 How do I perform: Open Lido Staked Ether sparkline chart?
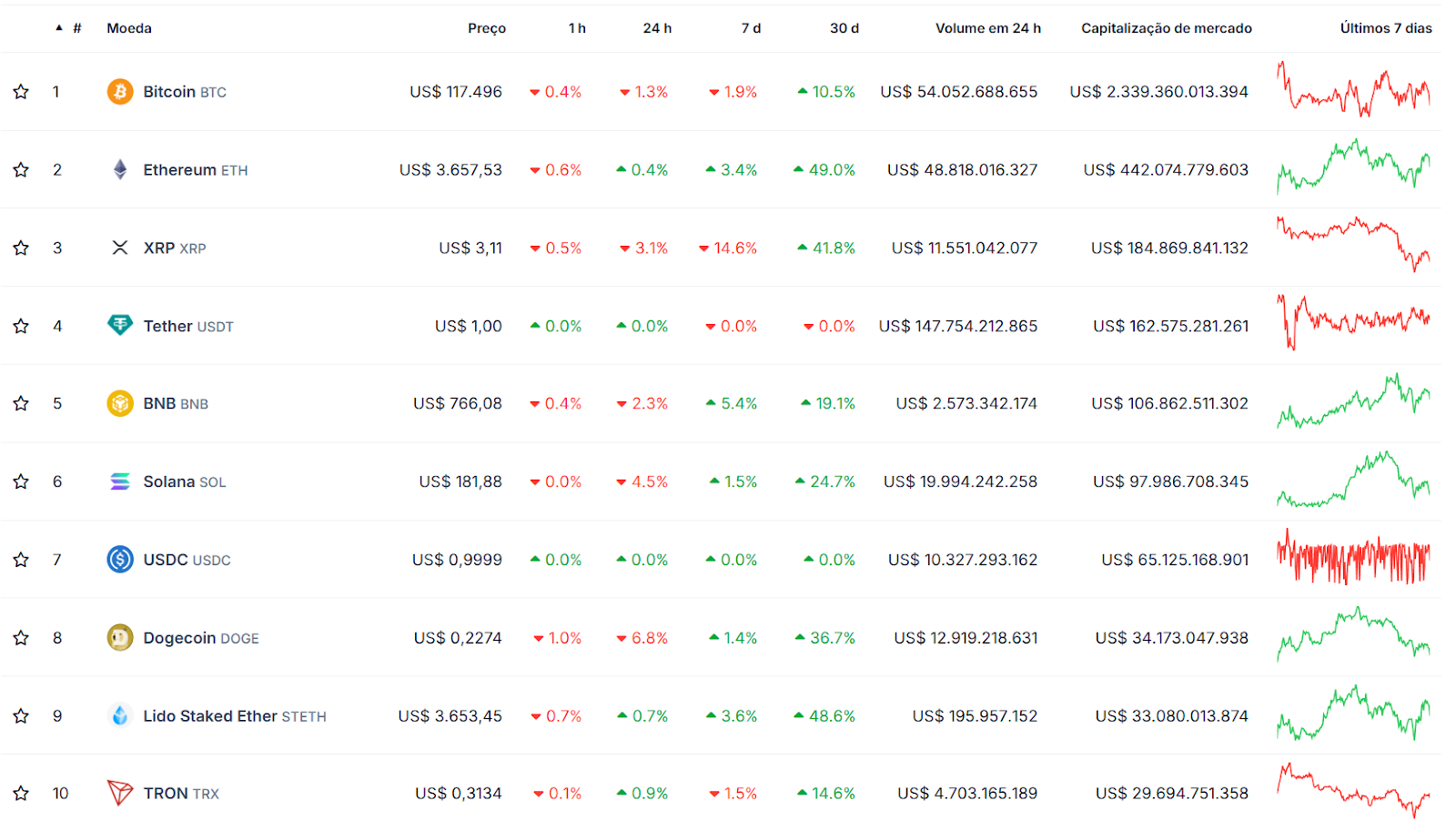(1353, 712)
